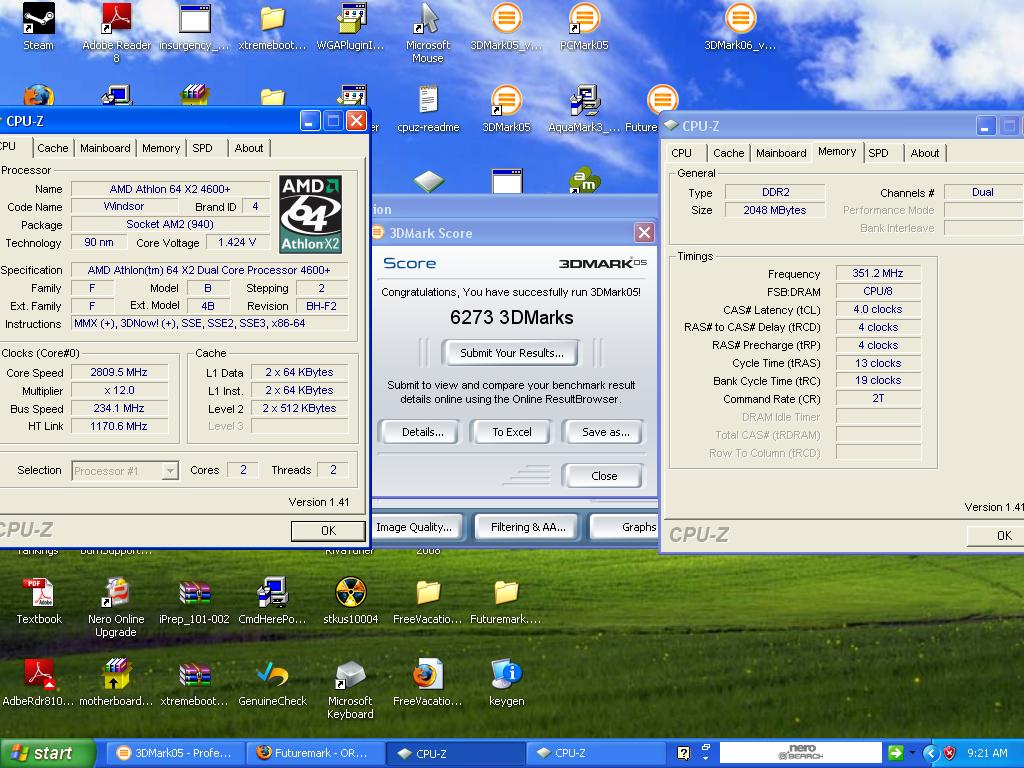
Task: Open the xtremeboot folder at top
Action: click(x=272, y=26)
